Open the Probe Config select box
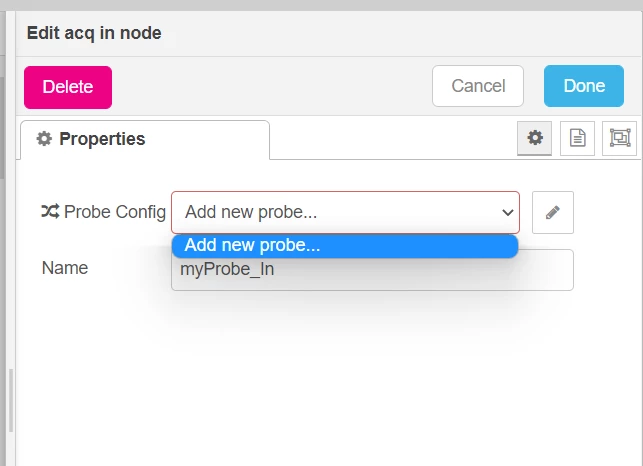The image size is (643, 466). click(x=345, y=212)
